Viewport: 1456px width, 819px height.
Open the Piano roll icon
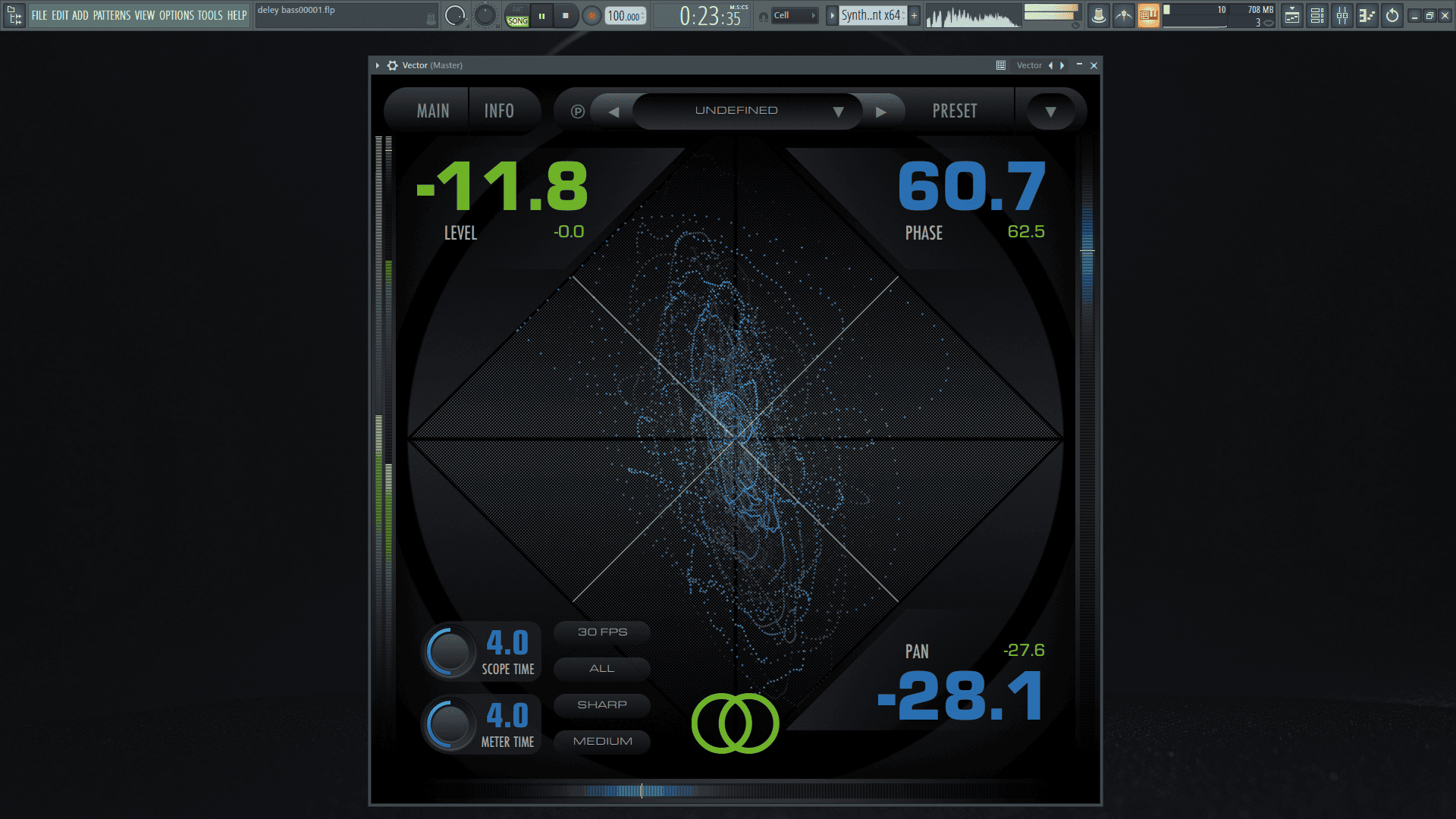click(x=1367, y=15)
